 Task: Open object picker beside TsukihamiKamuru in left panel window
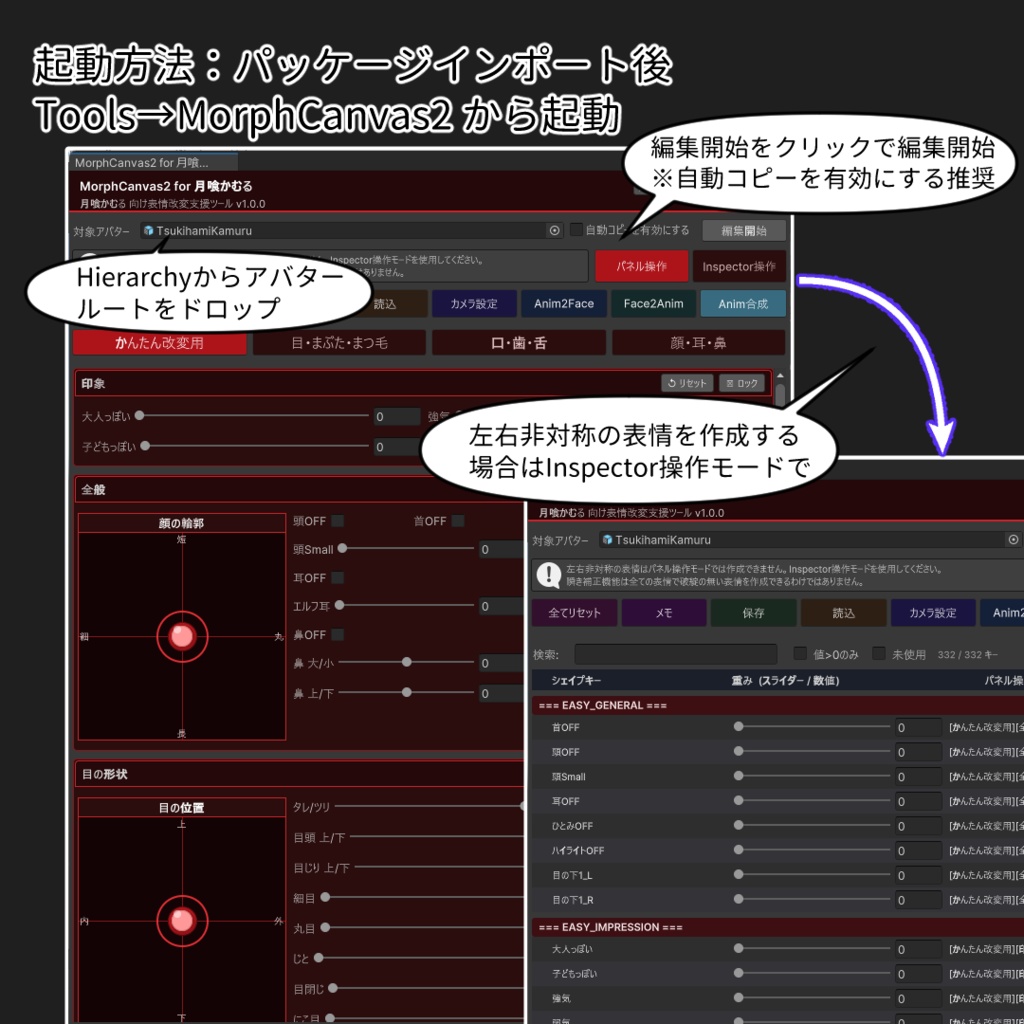tap(554, 231)
